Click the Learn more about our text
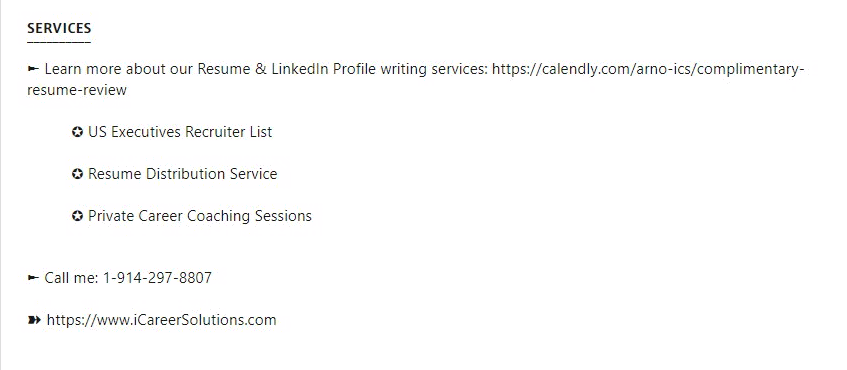Screen dimensions: 847x370 (x=119, y=70)
